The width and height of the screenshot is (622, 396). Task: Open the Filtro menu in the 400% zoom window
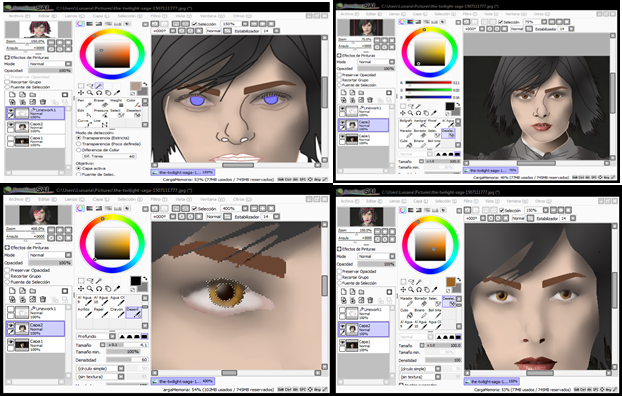coord(156,199)
